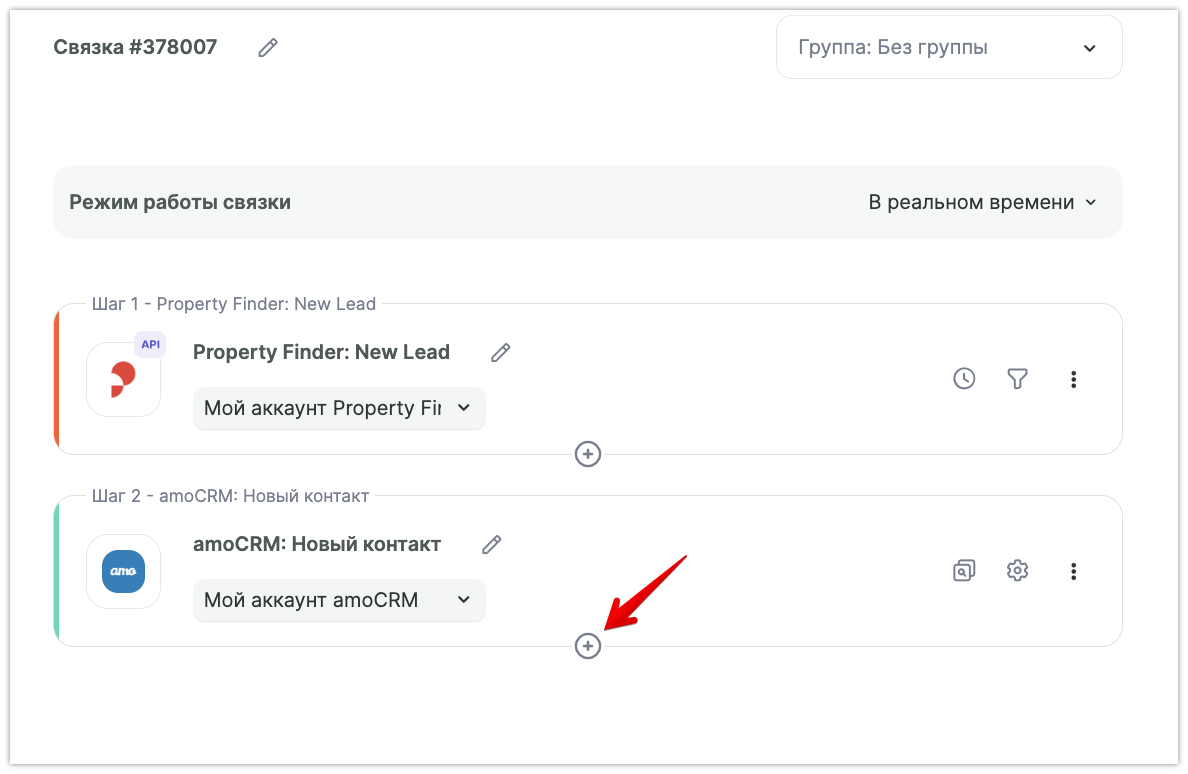Screen dimensions: 1188x774
Task: Click the API badge on step 1
Action: (150, 344)
